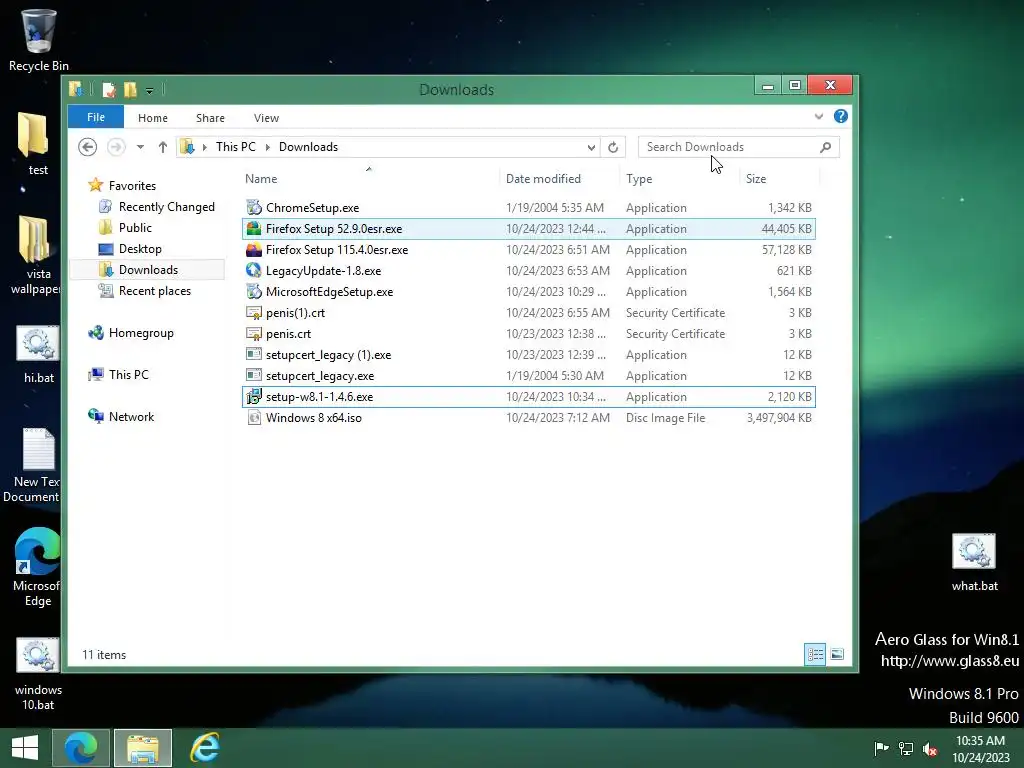Select Recycle Bin on desktop

tap(39, 40)
